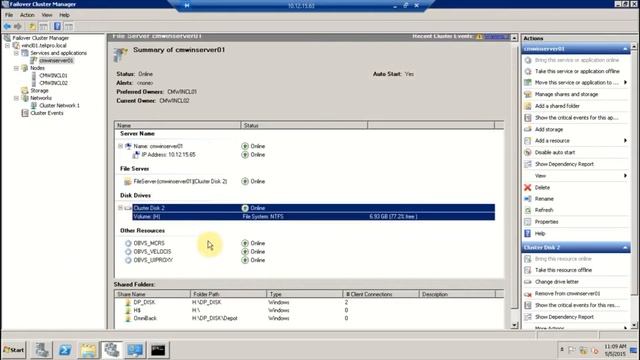640x360 pixels.
Task: Open the Action menu
Action: [27, 15]
